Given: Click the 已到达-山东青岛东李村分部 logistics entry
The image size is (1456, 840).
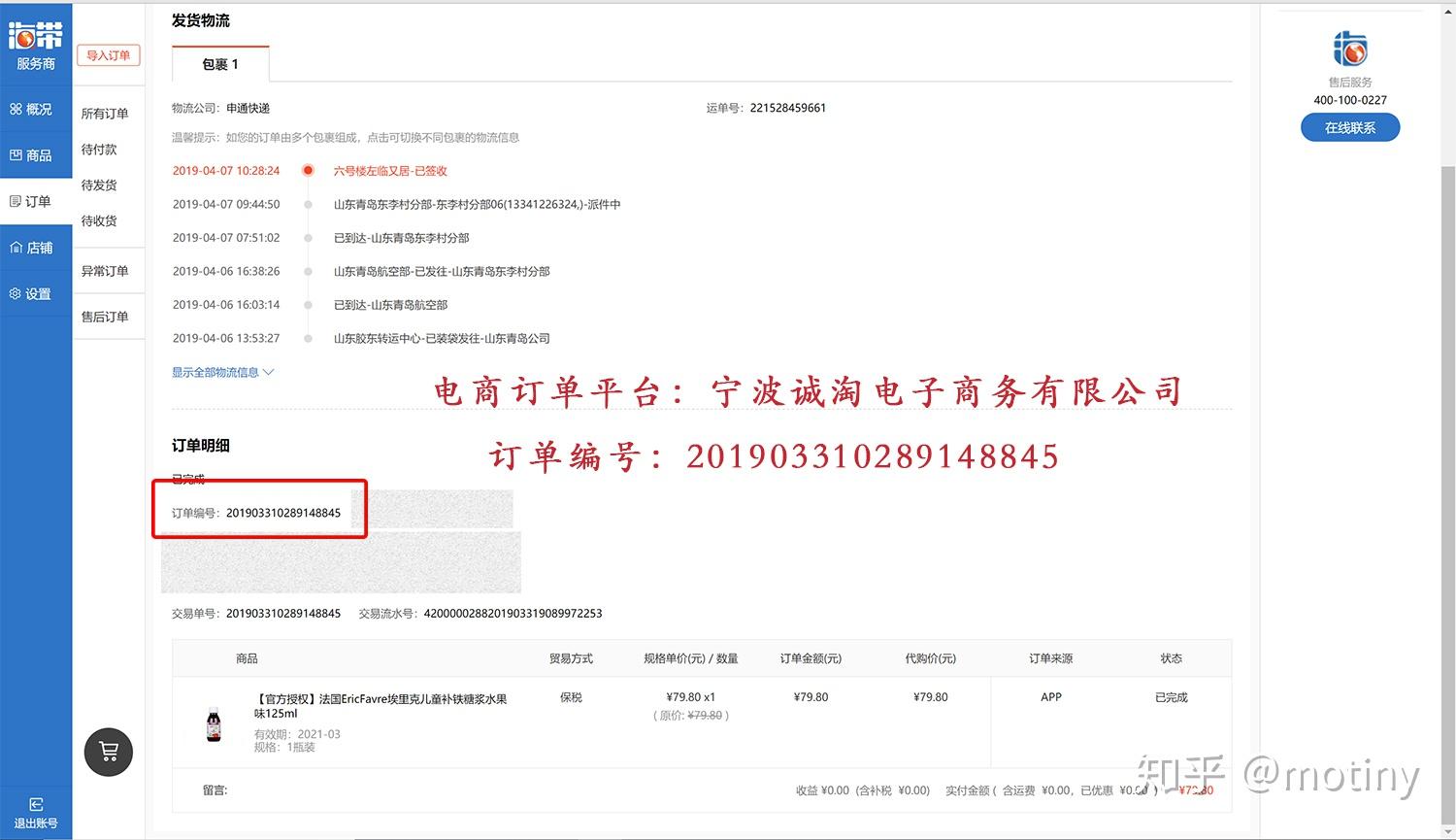Looking at the screenshot, I should (x=402, y=238).
